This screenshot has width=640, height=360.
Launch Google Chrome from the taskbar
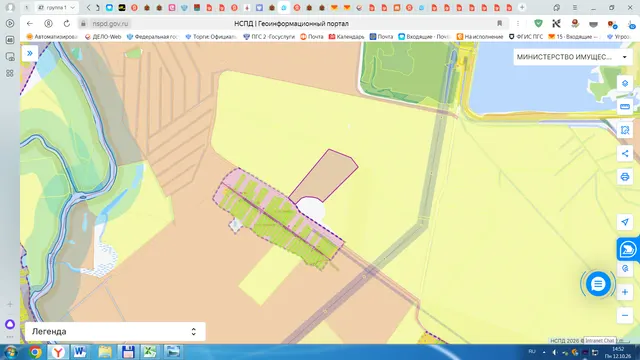36,352
